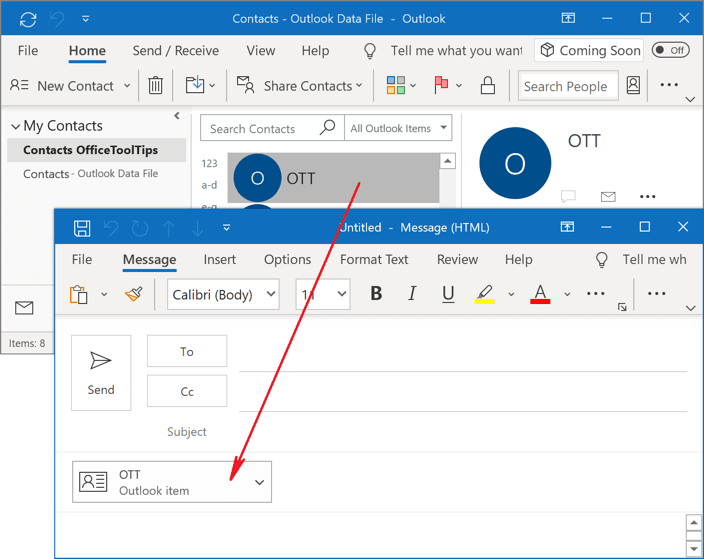Viewport: 704px width, 559px height.
Task: Open File menu in Outlook Contacts window
Action: [28, 51]
